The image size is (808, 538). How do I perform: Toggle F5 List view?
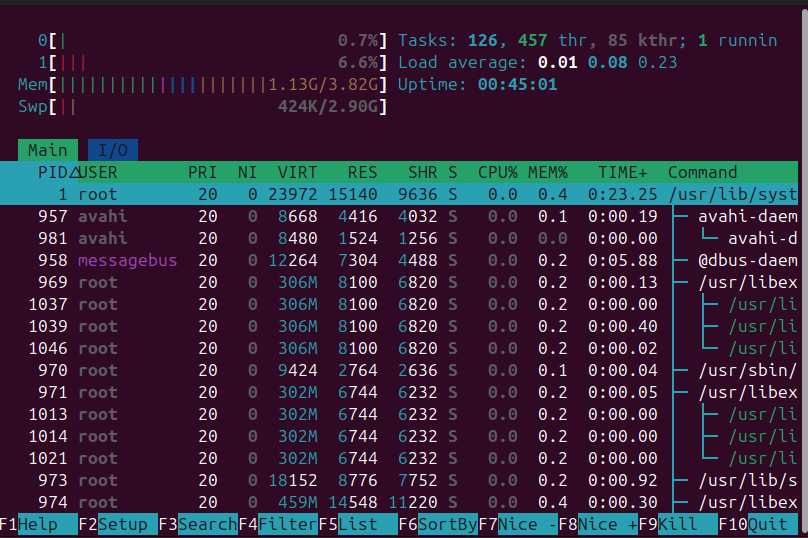coord(356,524)
